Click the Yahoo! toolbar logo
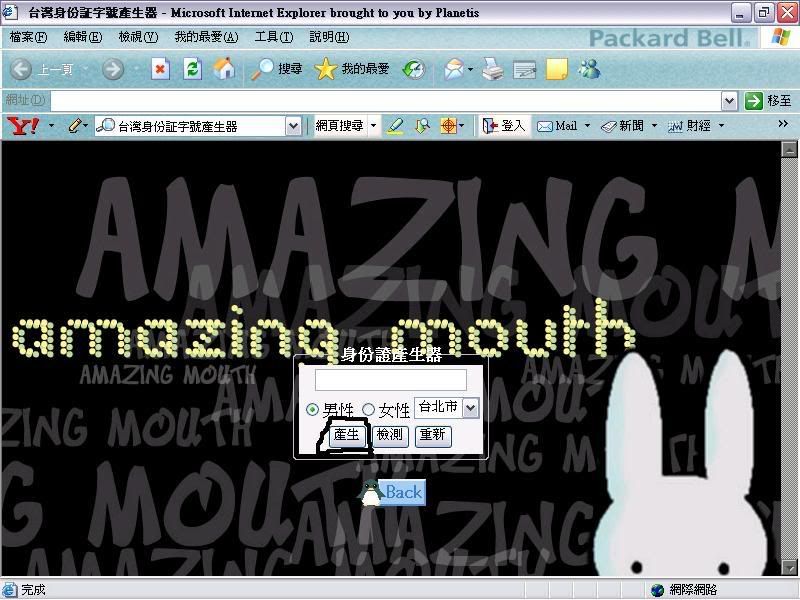The width and height of the screenshot is (800, 600). click(x=22, y=126)
